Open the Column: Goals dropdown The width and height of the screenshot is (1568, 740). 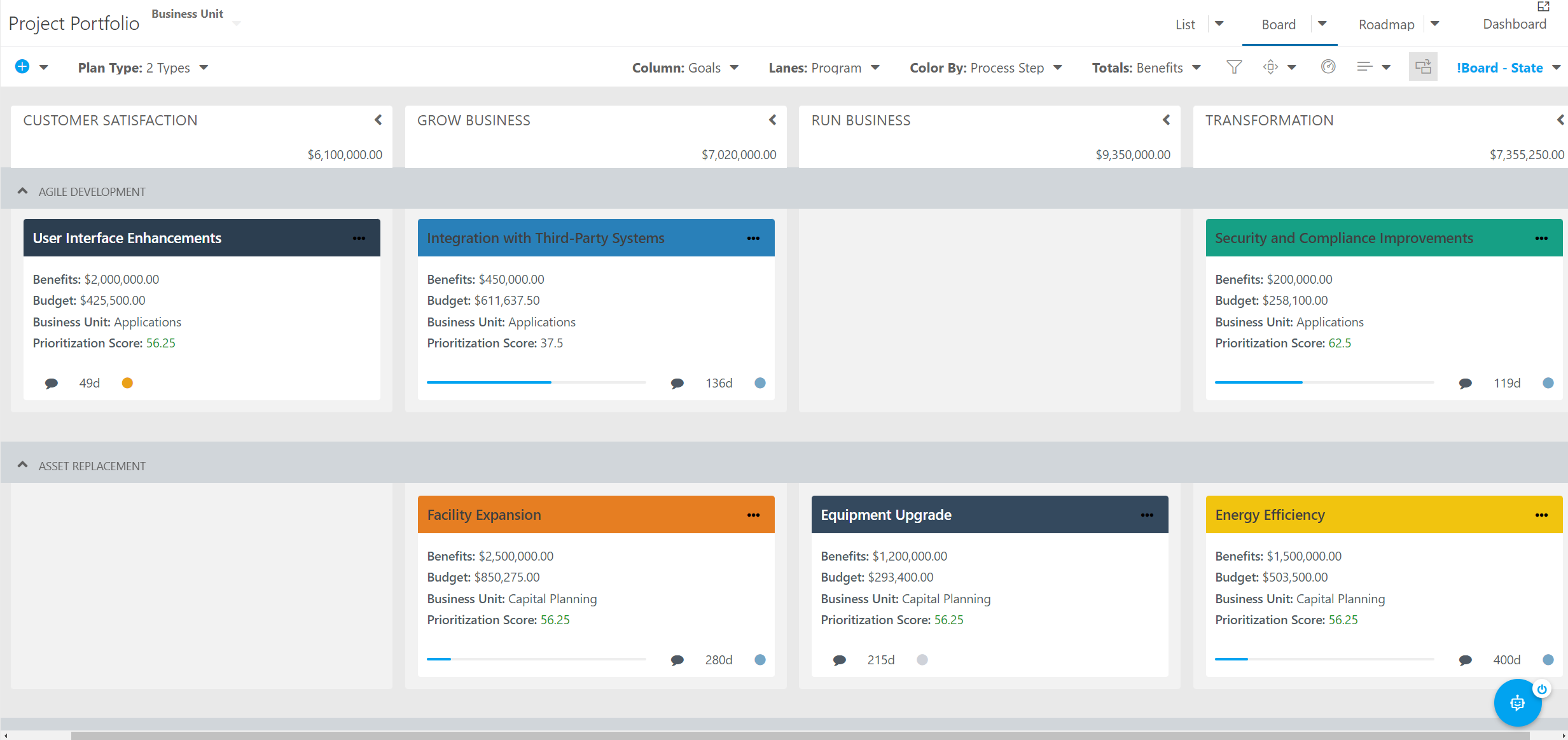tap(685, 67)
